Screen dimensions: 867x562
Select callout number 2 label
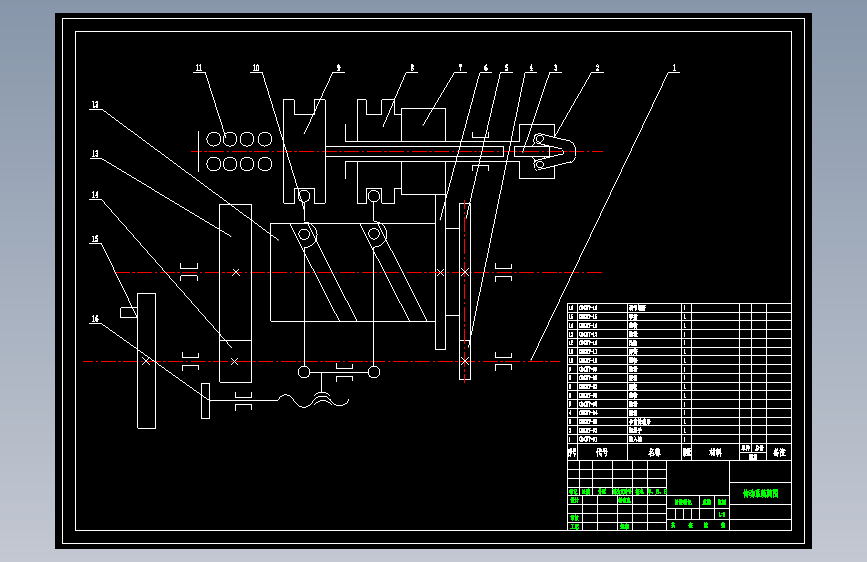[597, 67]
